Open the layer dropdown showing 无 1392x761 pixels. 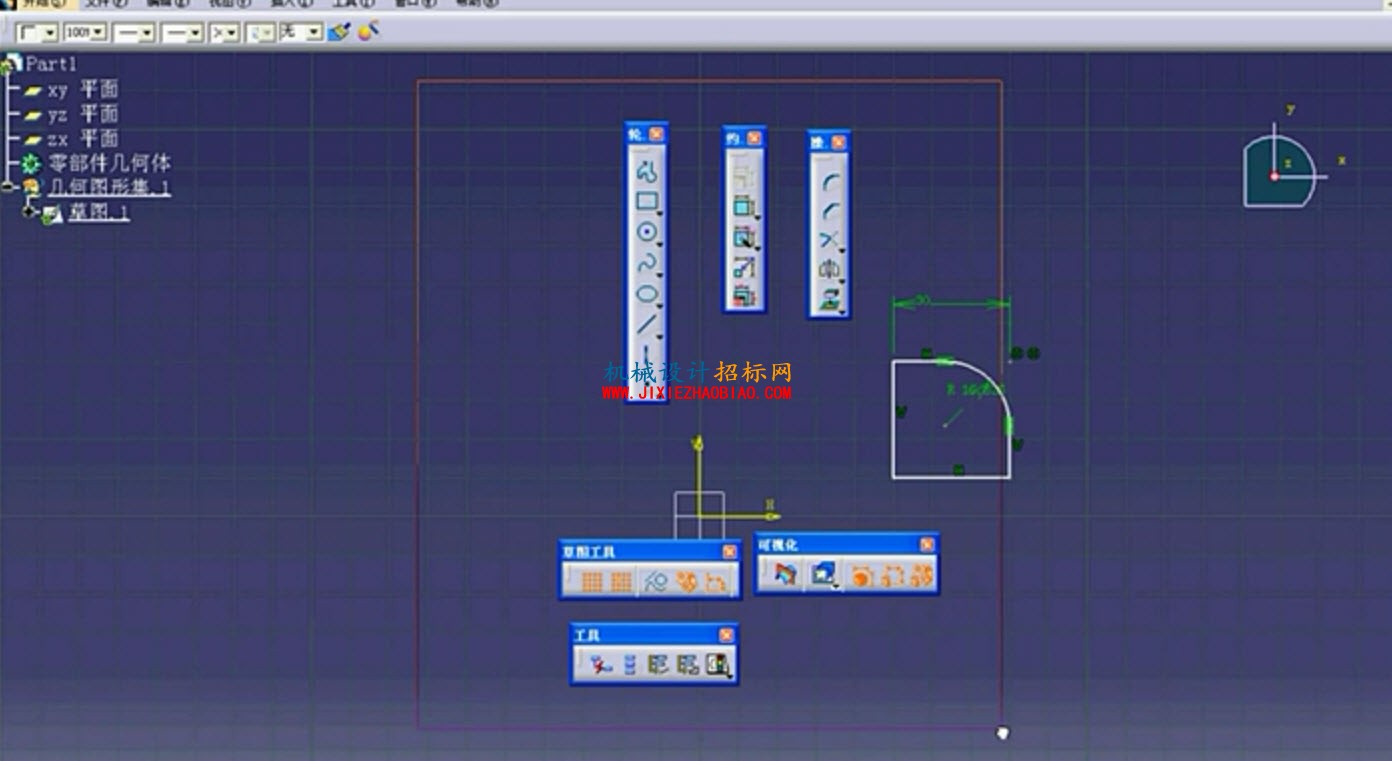pyautogui.click(x=300, y=33)
